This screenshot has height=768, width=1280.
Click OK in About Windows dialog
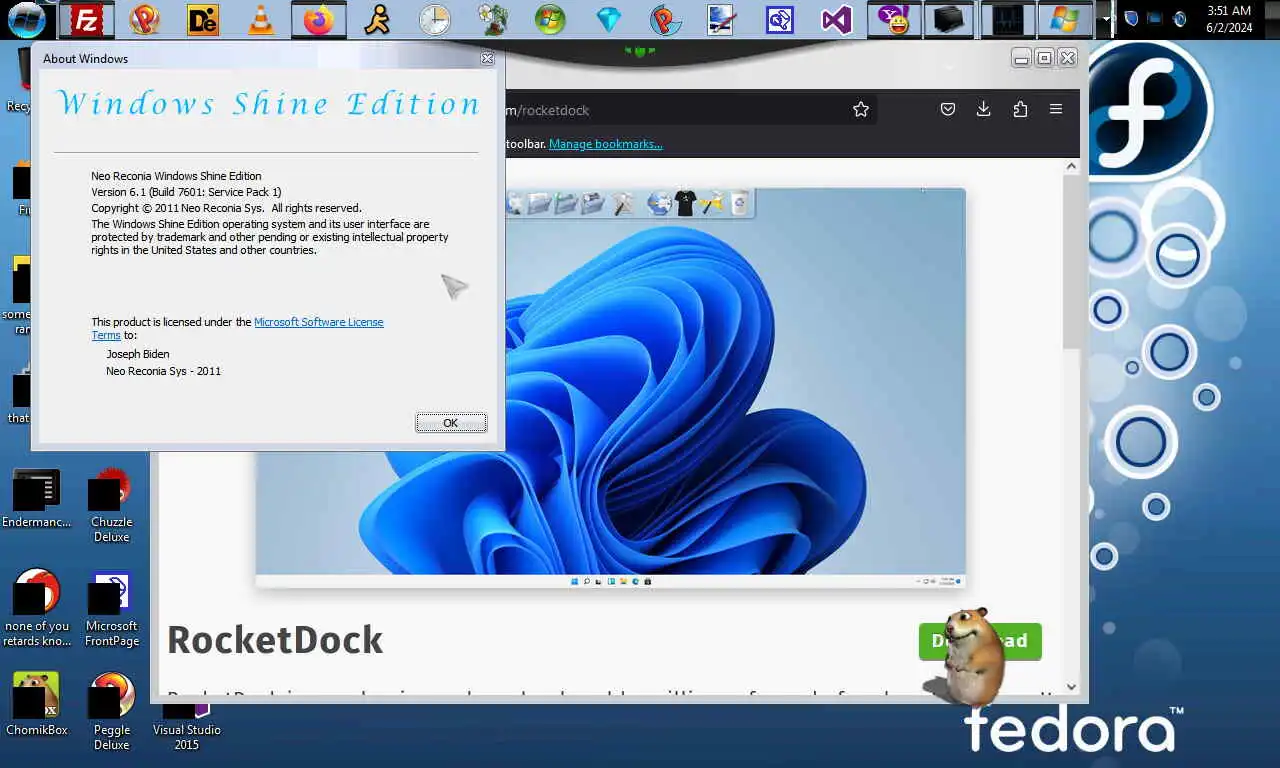451,423
